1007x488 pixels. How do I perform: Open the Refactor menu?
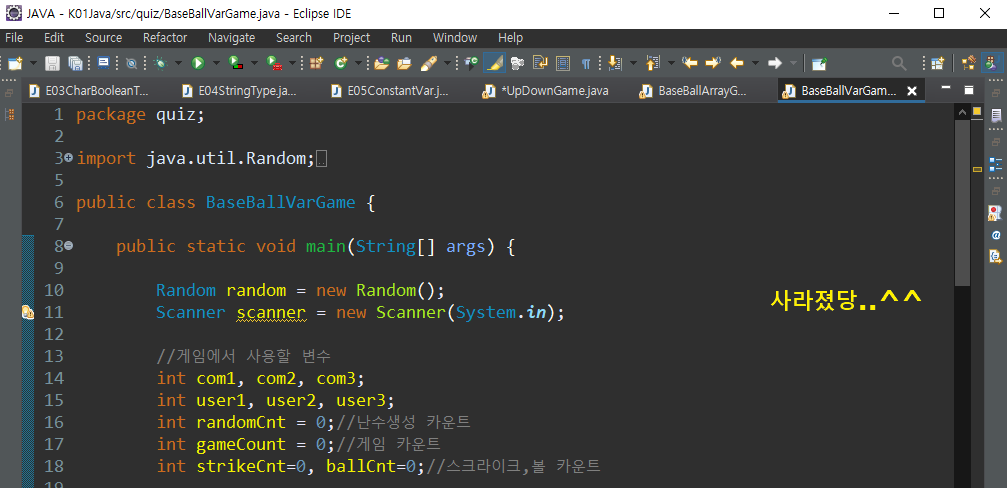(165, 38)
